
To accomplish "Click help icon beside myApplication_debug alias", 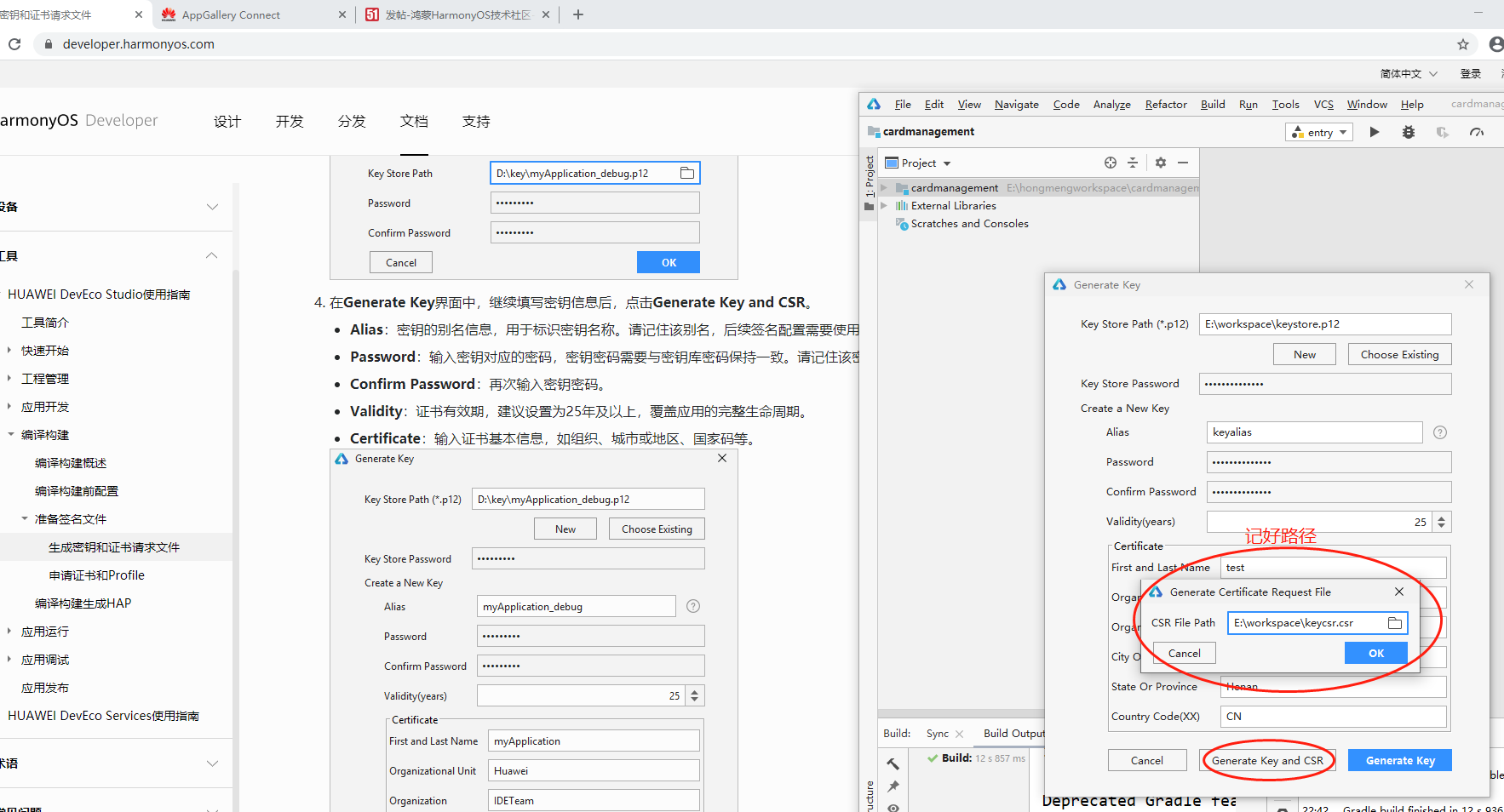I will tap(693, 606).
